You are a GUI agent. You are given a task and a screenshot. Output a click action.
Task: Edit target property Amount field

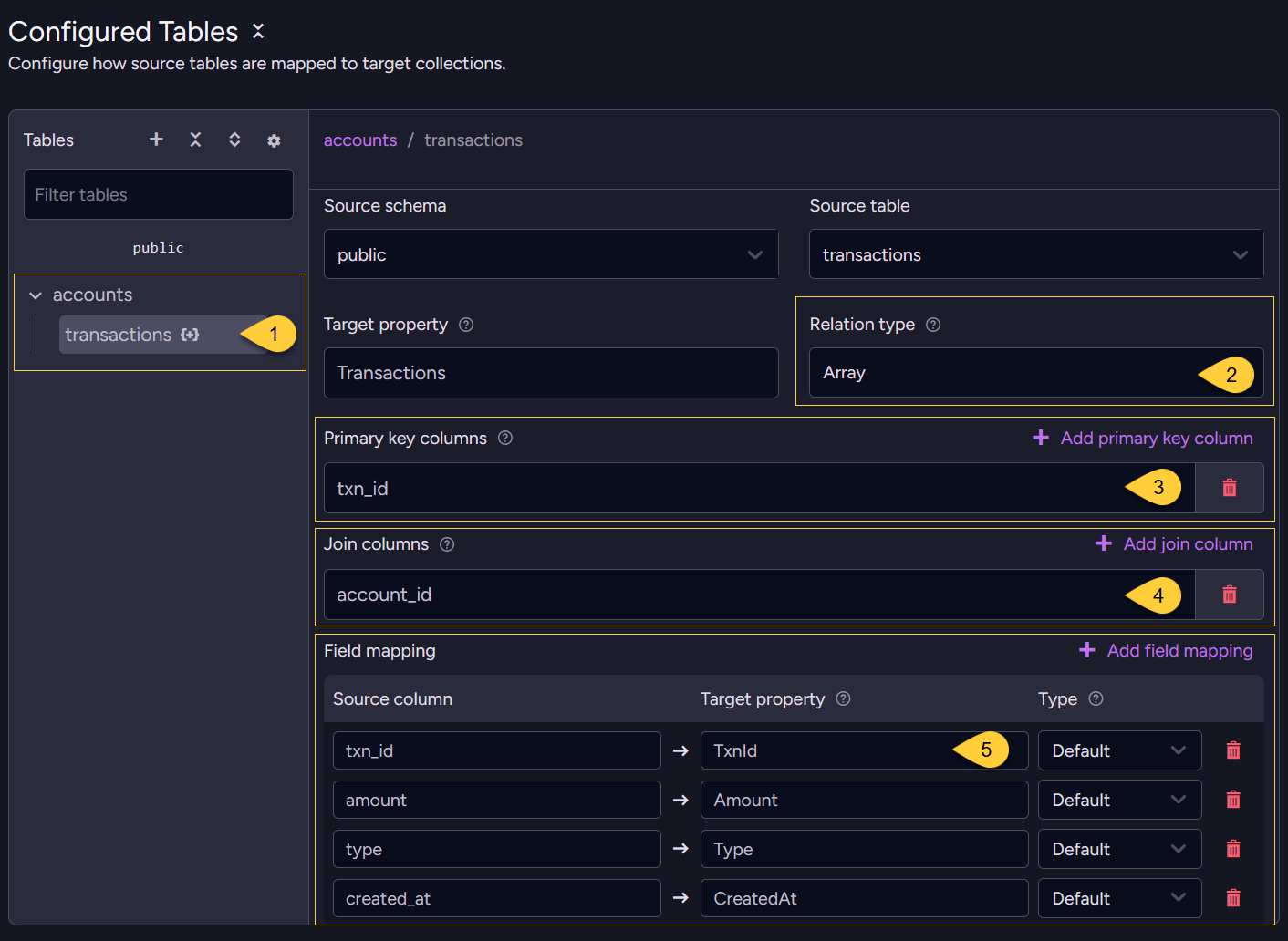(x=865, y=800)
